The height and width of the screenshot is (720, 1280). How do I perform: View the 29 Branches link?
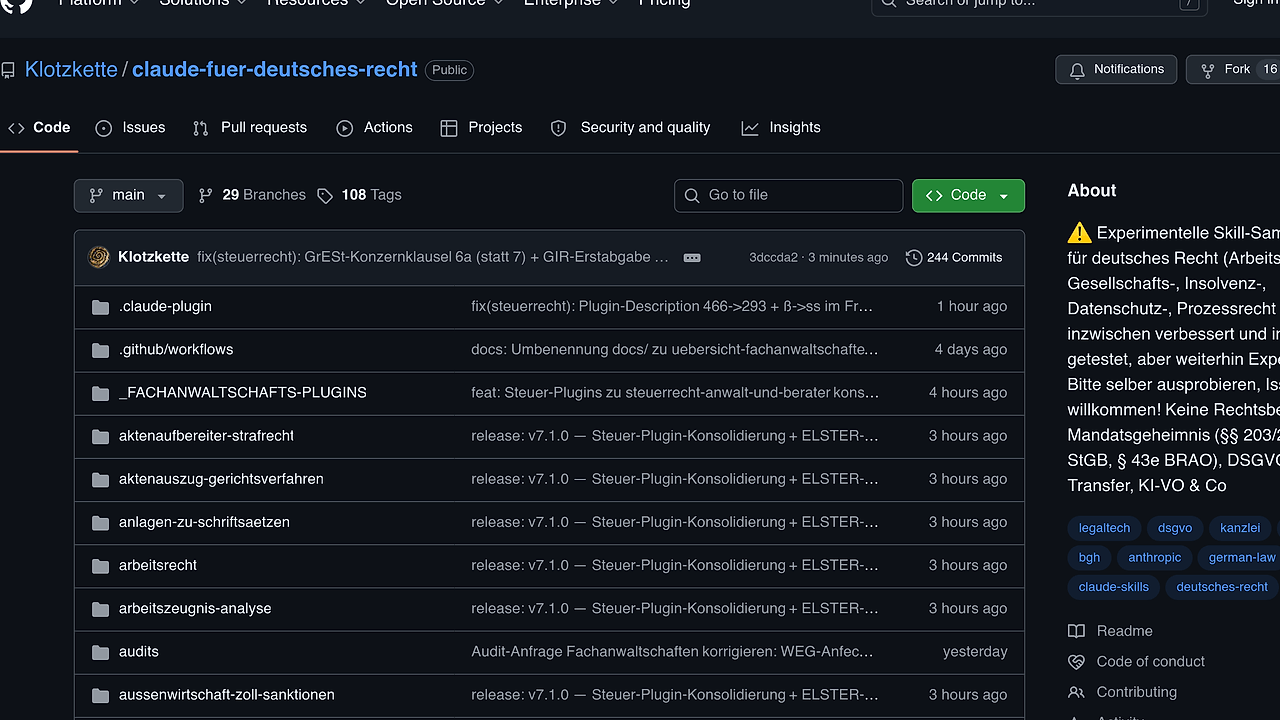click(252, 195)
